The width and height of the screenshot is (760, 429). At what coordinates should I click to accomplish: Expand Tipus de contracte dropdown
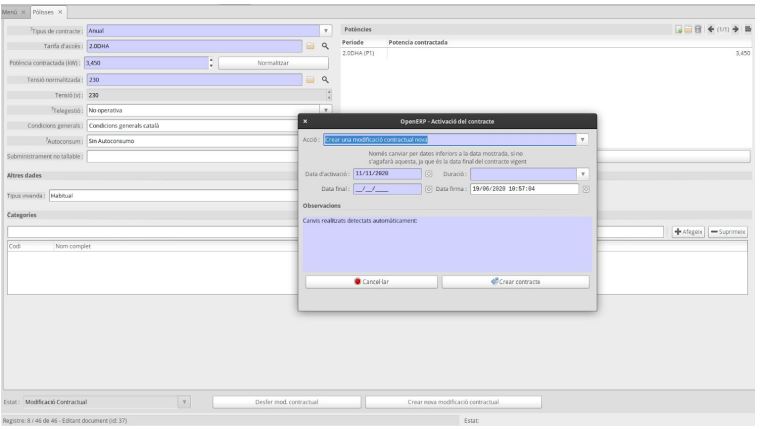click(326, 31)
